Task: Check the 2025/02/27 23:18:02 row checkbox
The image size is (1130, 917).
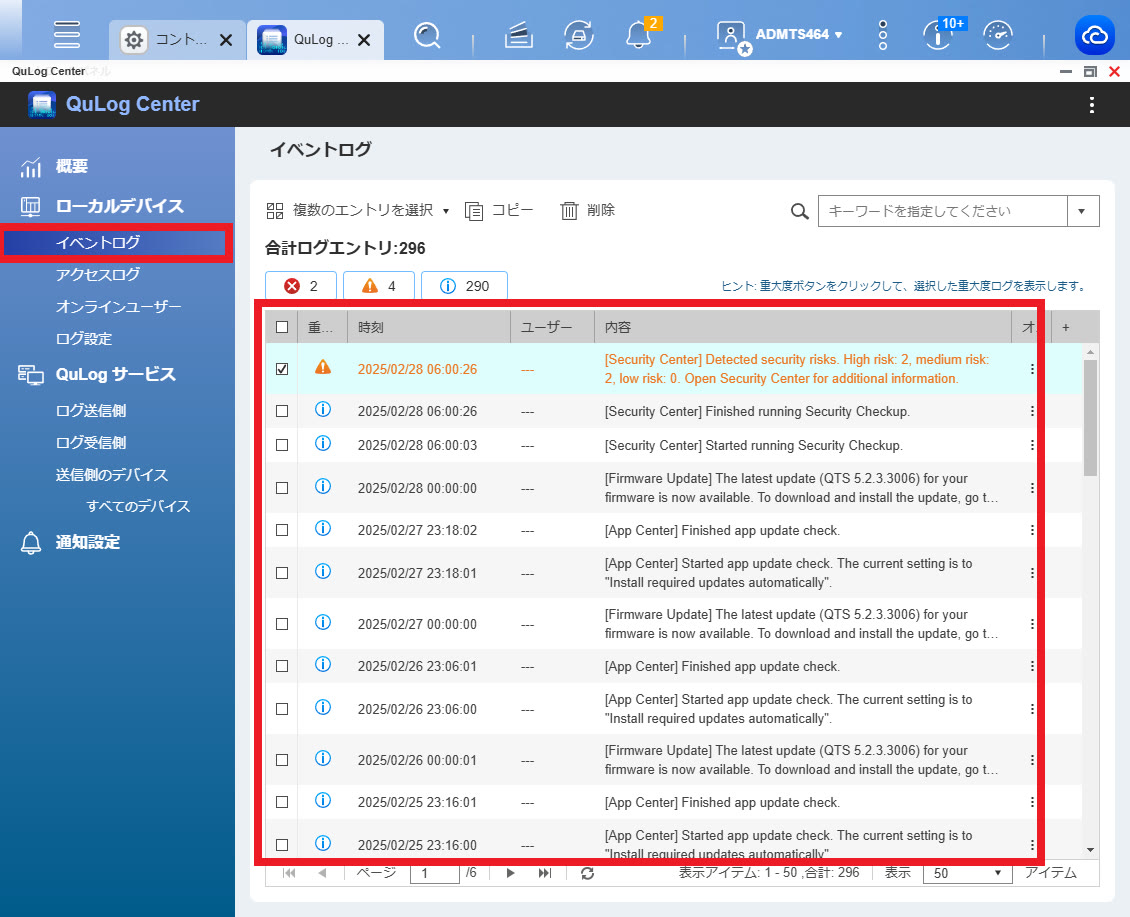Action: point(282,530)
